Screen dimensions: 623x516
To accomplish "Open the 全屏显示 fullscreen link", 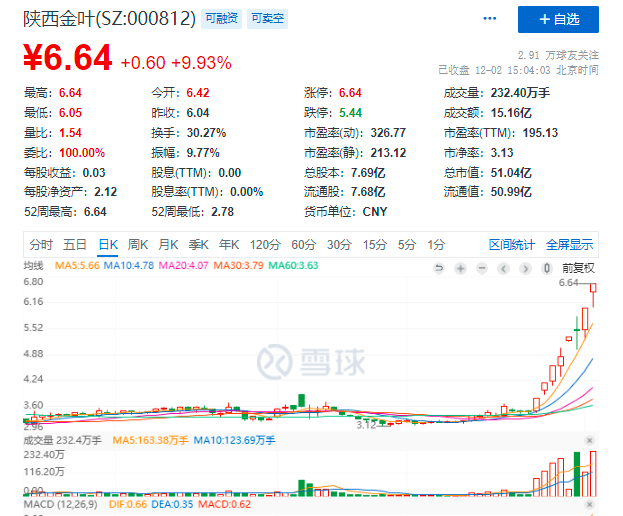I will [569, 244].
